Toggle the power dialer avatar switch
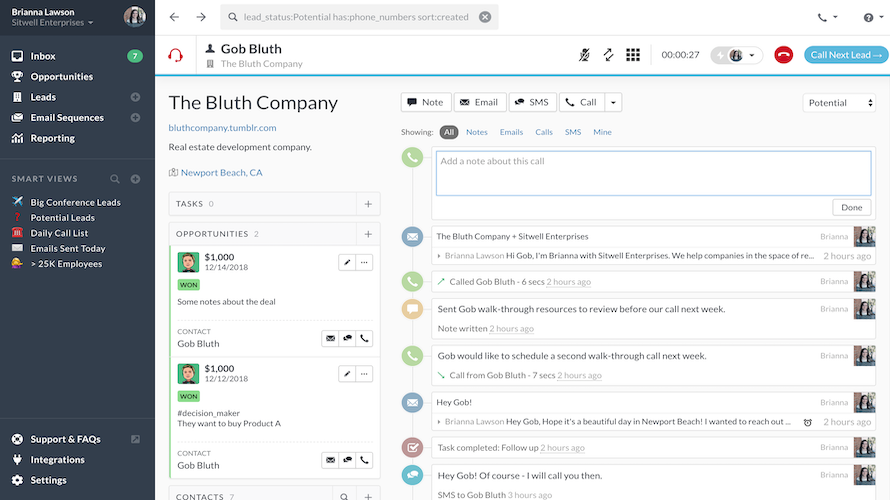Image resolution: width=890 pixels, height=500 pixels. (x=735, y=56)
